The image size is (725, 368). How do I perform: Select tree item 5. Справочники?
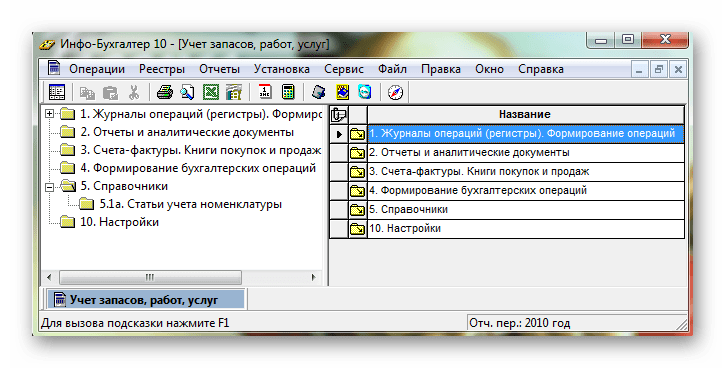pyautogui.click(x=124, y=186)
